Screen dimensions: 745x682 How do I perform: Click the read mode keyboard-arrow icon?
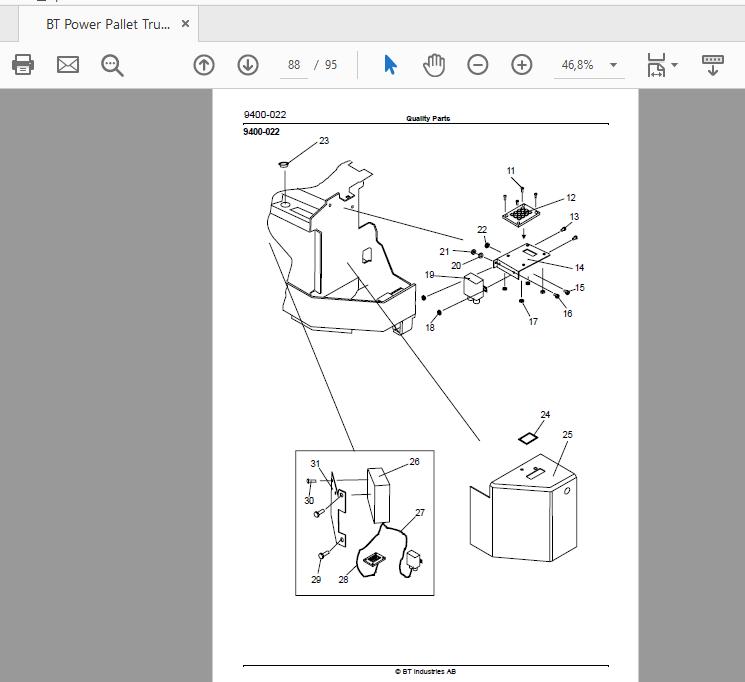point(713,65)
